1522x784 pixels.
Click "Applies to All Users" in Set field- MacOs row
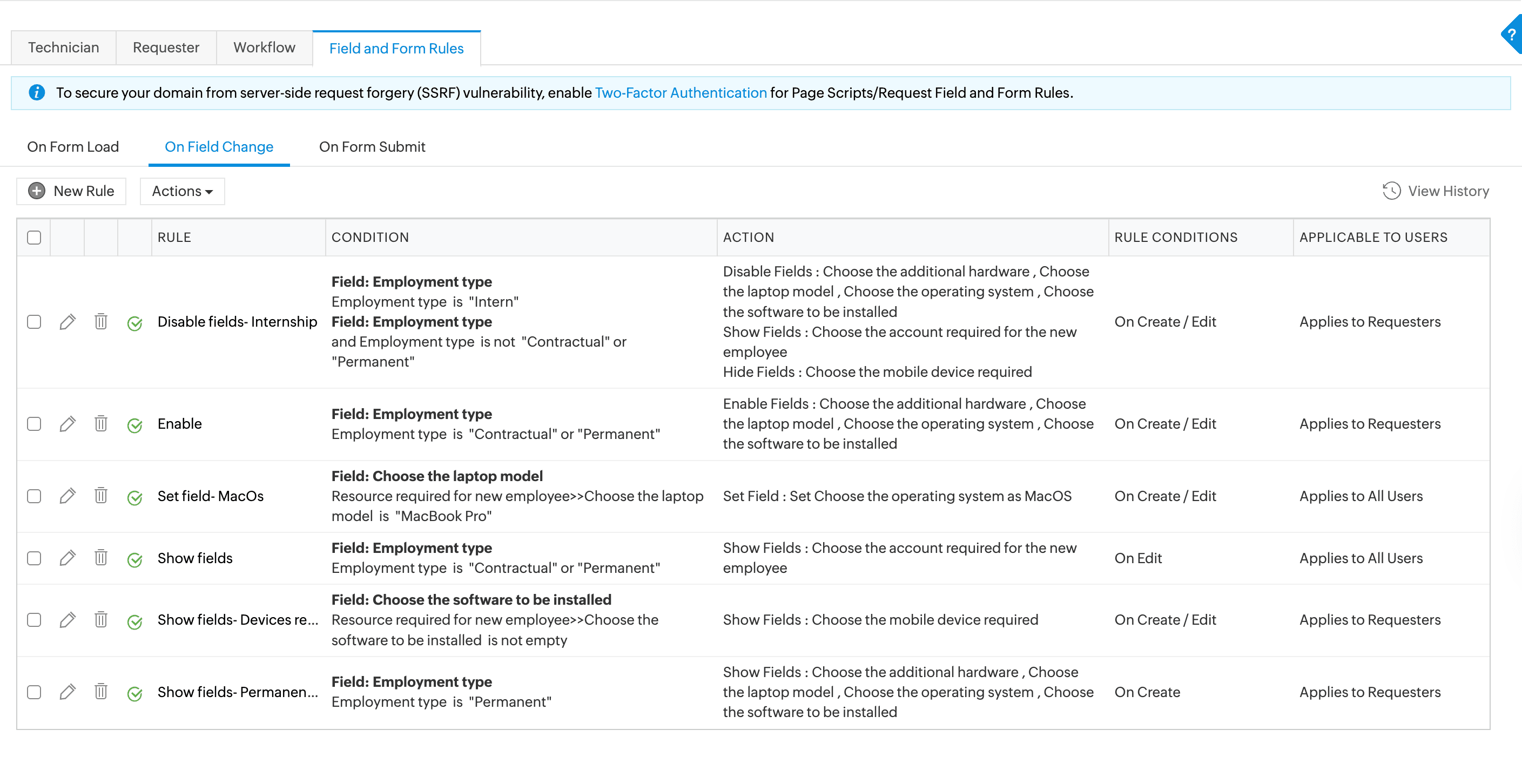1361,496
